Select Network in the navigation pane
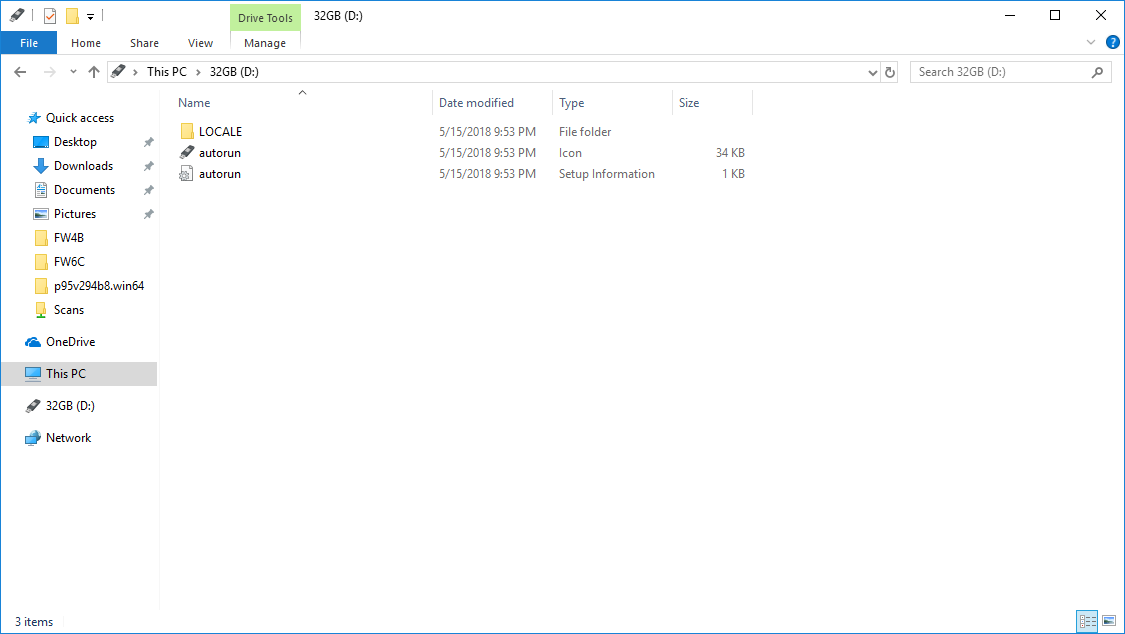The image size is (1125, 634). (68, 437)
